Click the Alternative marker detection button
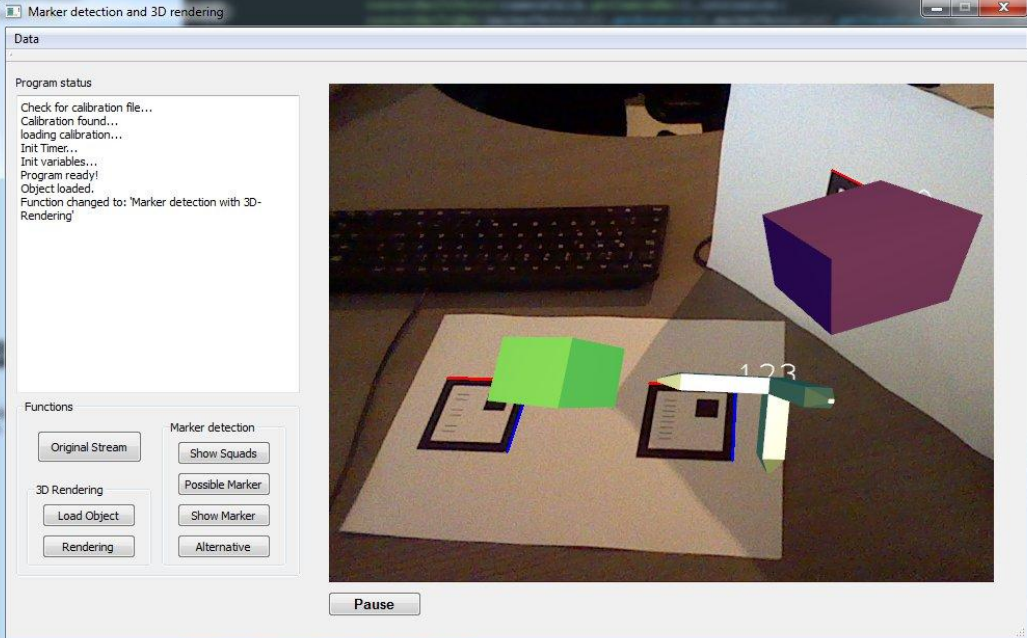 pos(223,547)
